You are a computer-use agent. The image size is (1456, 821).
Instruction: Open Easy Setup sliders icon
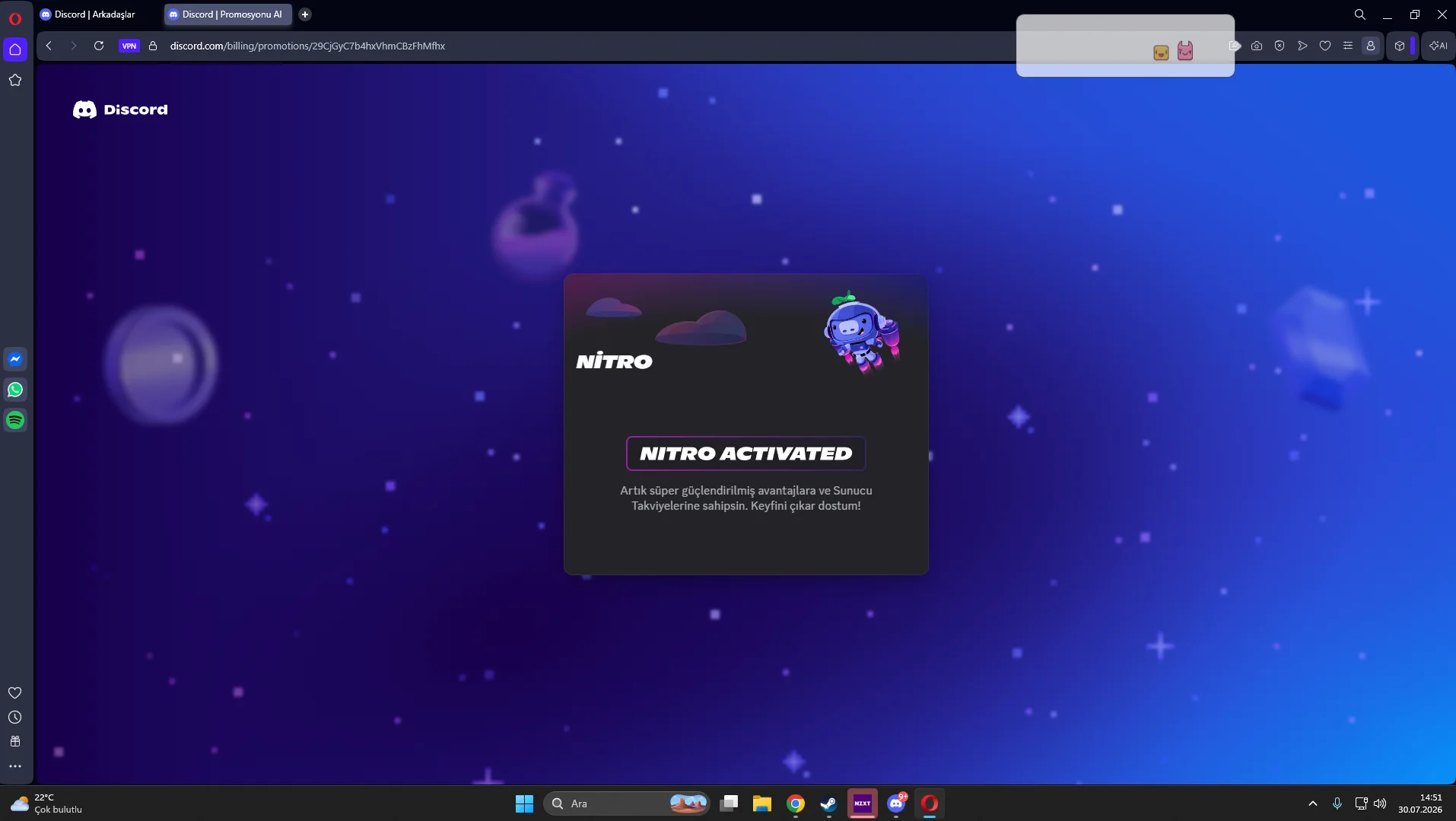[x=1348, y=46]
